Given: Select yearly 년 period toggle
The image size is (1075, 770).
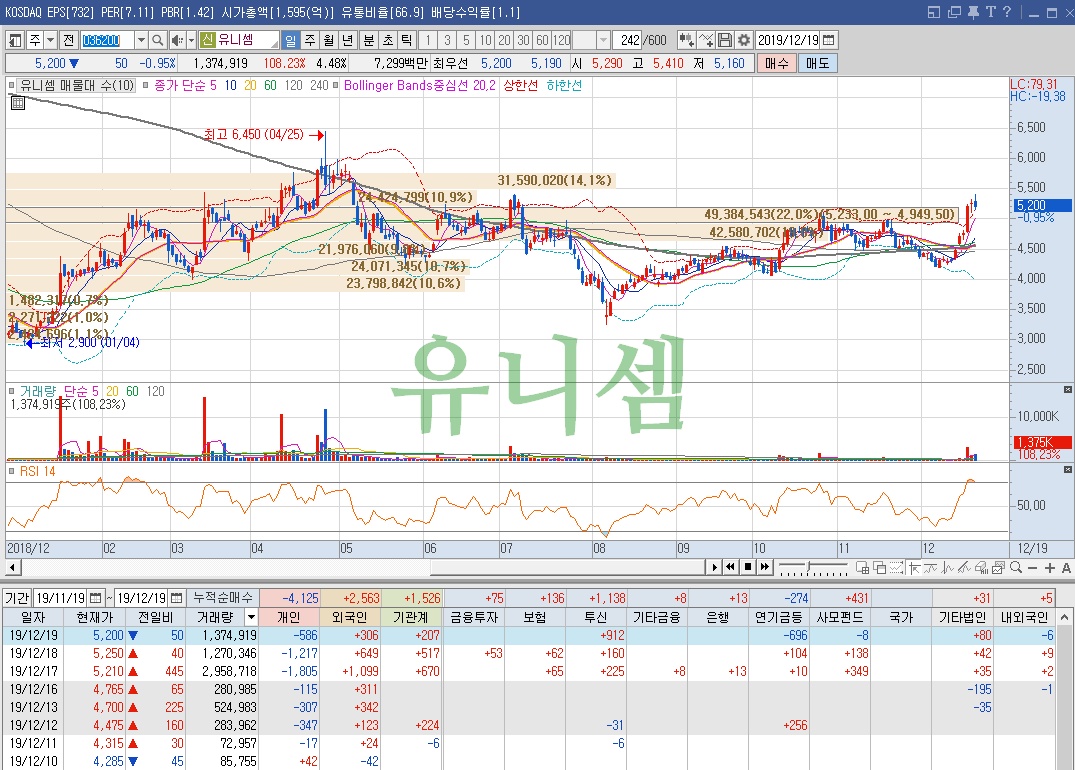Looking at the screenshot, I should click(x=348, y=40).
